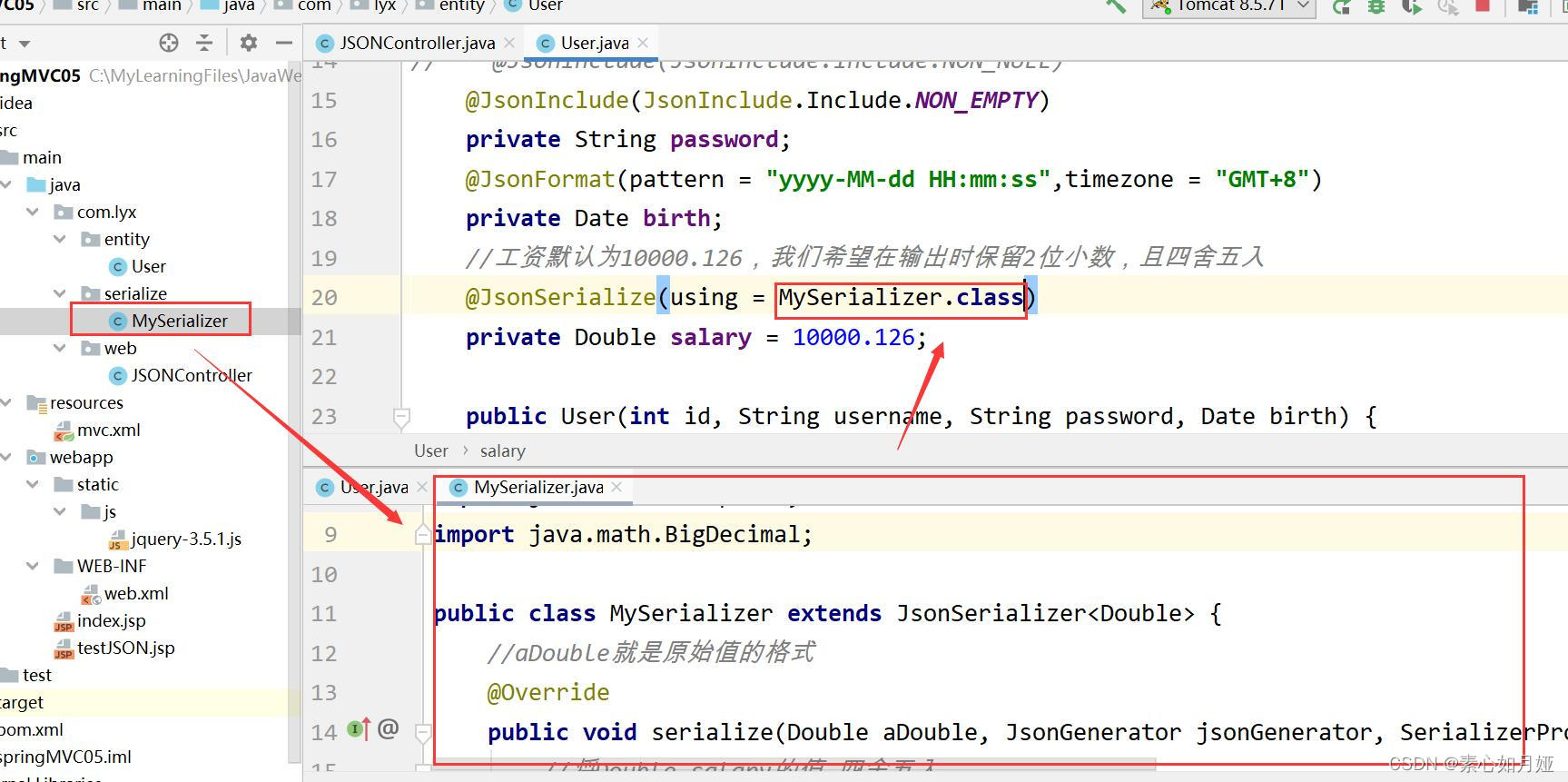Collapse the js folder node

60,511
